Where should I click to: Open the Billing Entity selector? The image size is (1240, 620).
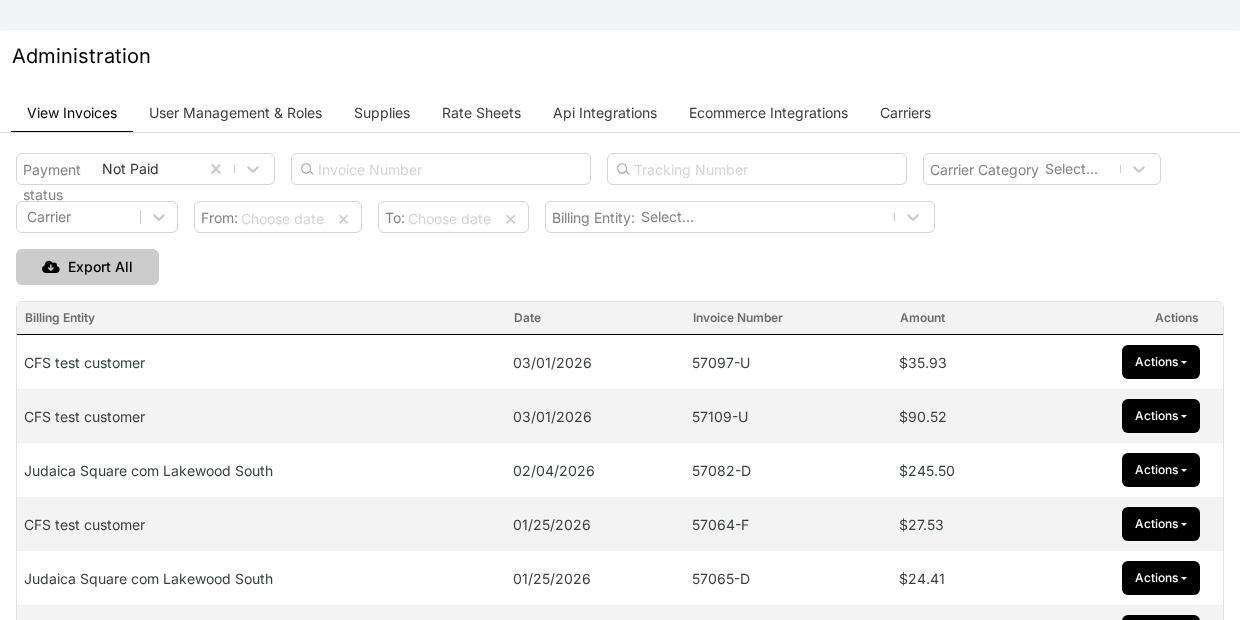coord(913,217)
